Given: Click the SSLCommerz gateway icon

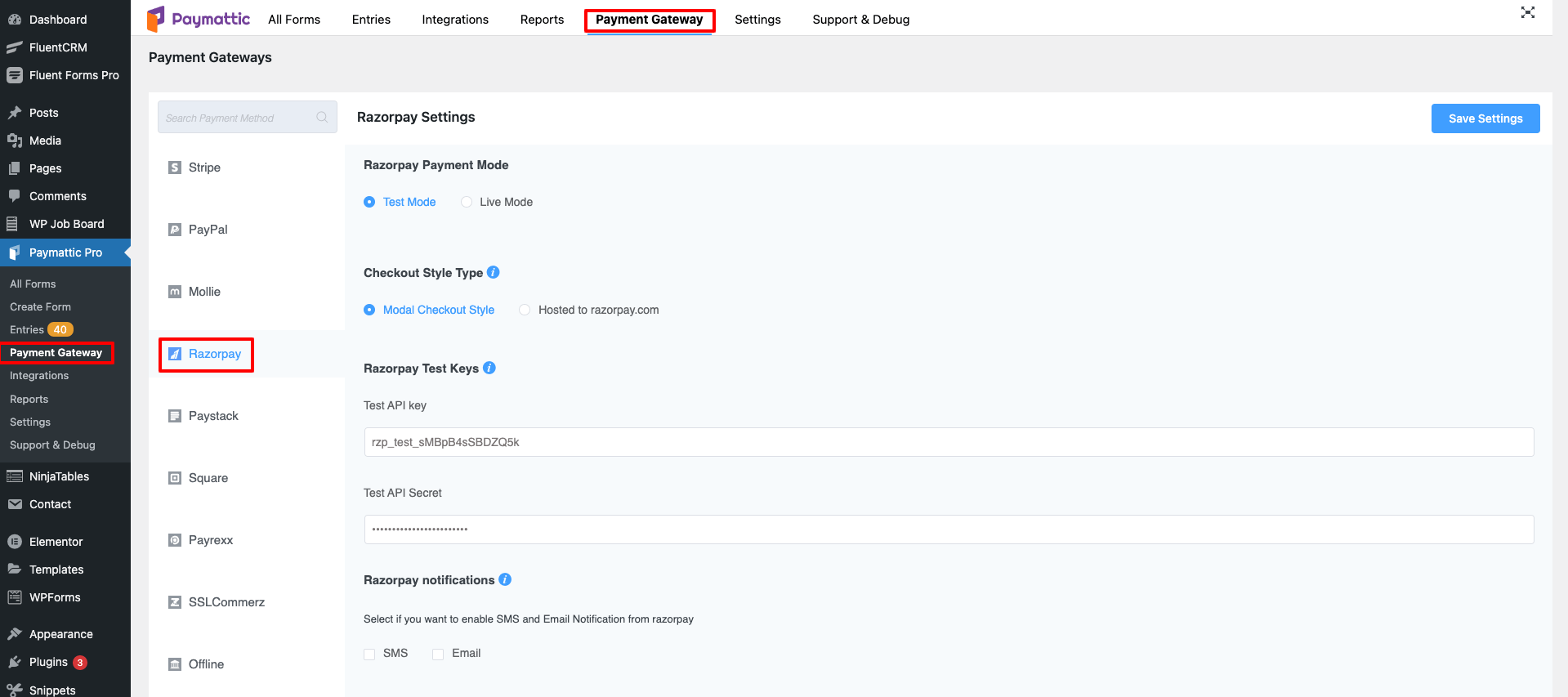Looking at the screenshot, I should [175, 602].
